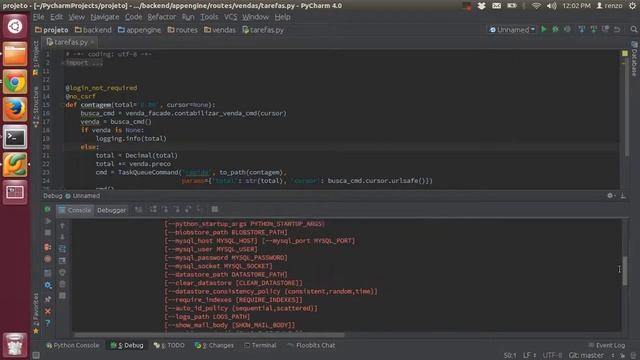Hide the Debug tool window
640x360 pixels.
coord(623,196)
